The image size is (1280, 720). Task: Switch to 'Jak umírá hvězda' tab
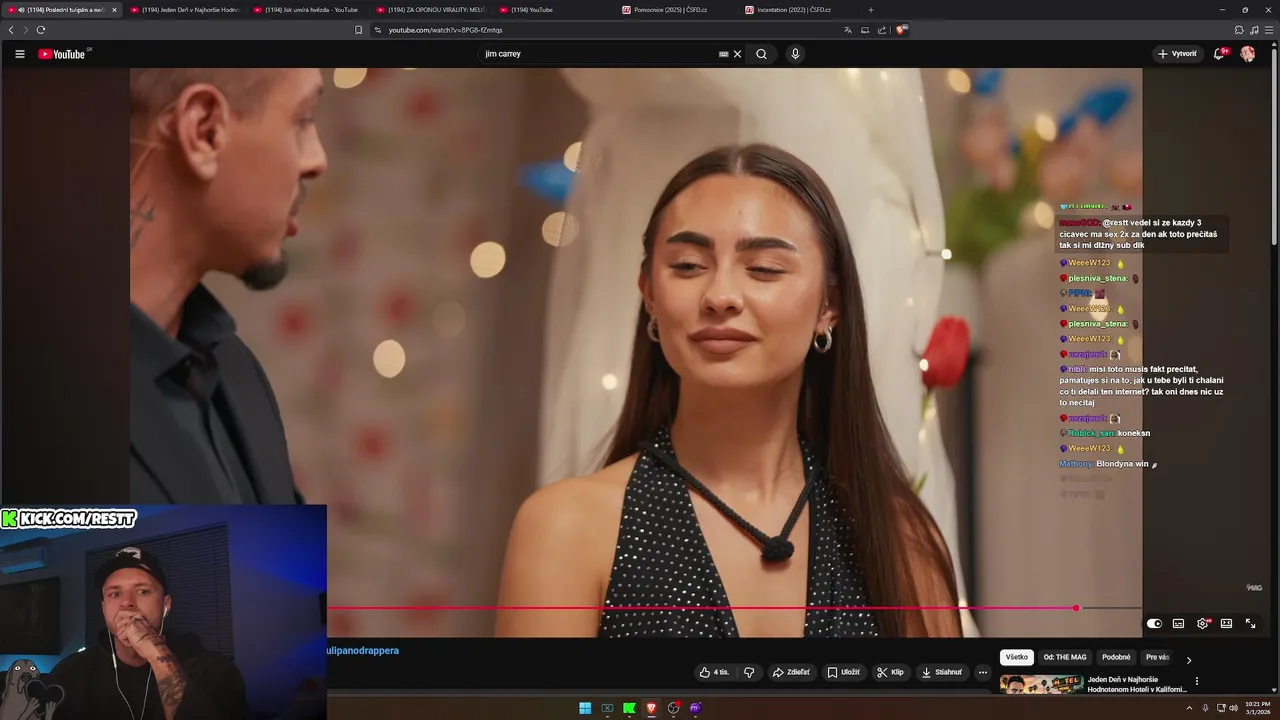308,10
